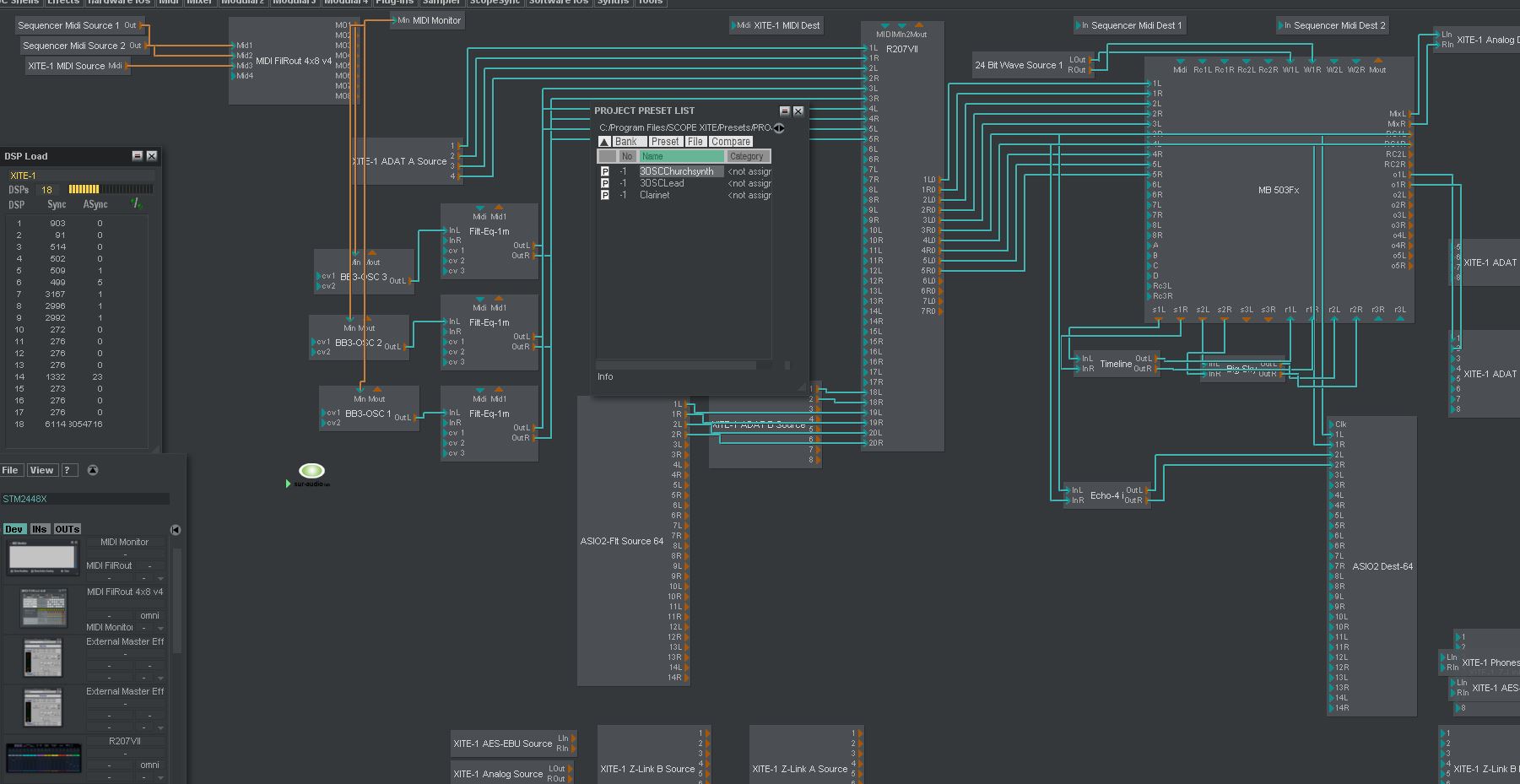Click the green power button on the canvas
1520x784 pixels.
[x=311, y=471]
